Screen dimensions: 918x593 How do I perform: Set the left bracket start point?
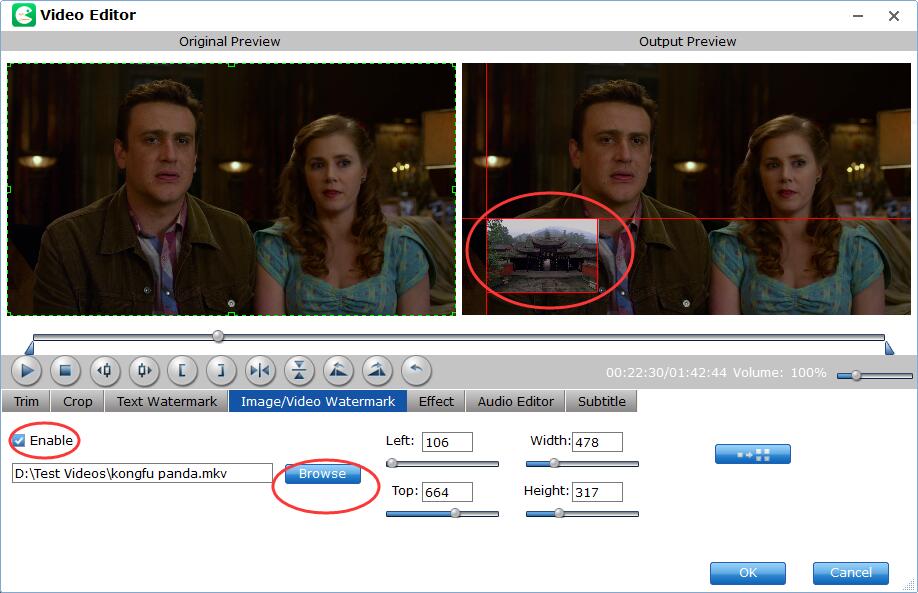tap(182, 371)
